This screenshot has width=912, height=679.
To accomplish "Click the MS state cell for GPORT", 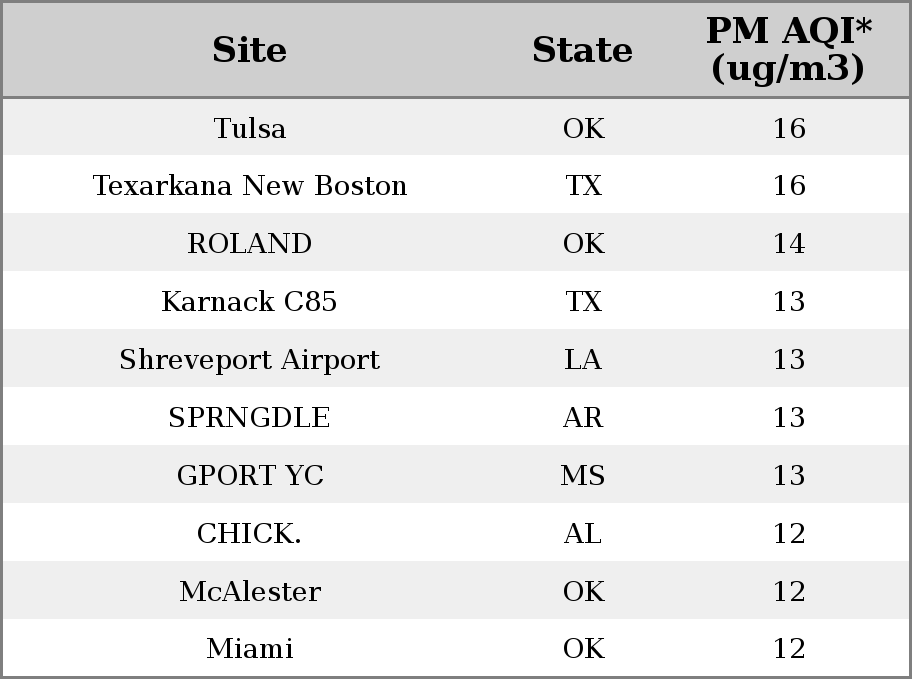I will coord(583,475).
